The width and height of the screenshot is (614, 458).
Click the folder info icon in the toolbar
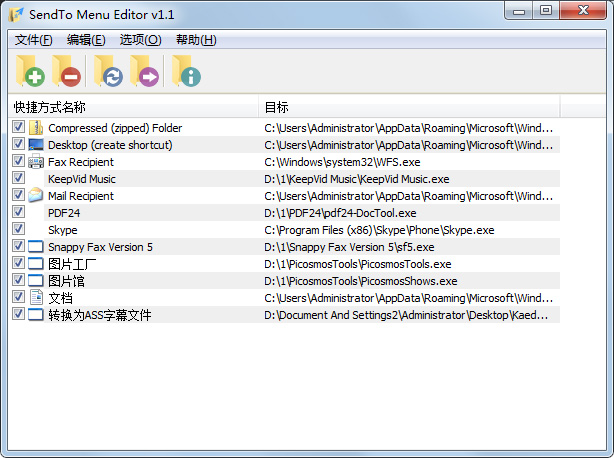point(186,71)
